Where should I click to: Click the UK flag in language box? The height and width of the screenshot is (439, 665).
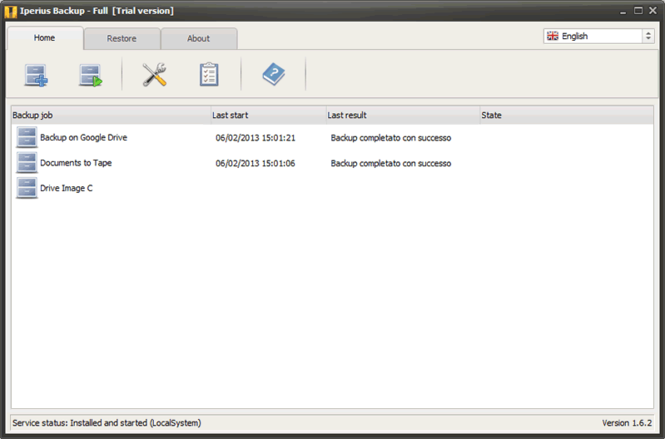tap(553, 36)
